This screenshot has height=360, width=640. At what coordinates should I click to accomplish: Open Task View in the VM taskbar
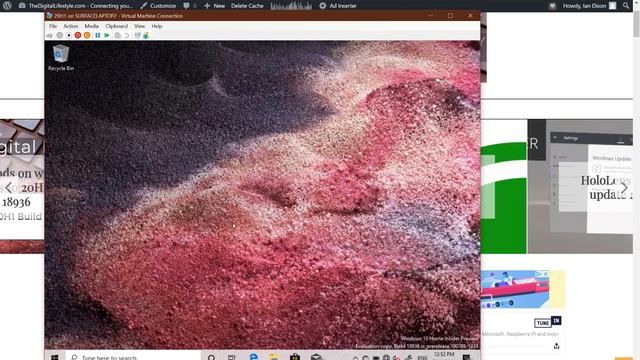coord(231,357)
